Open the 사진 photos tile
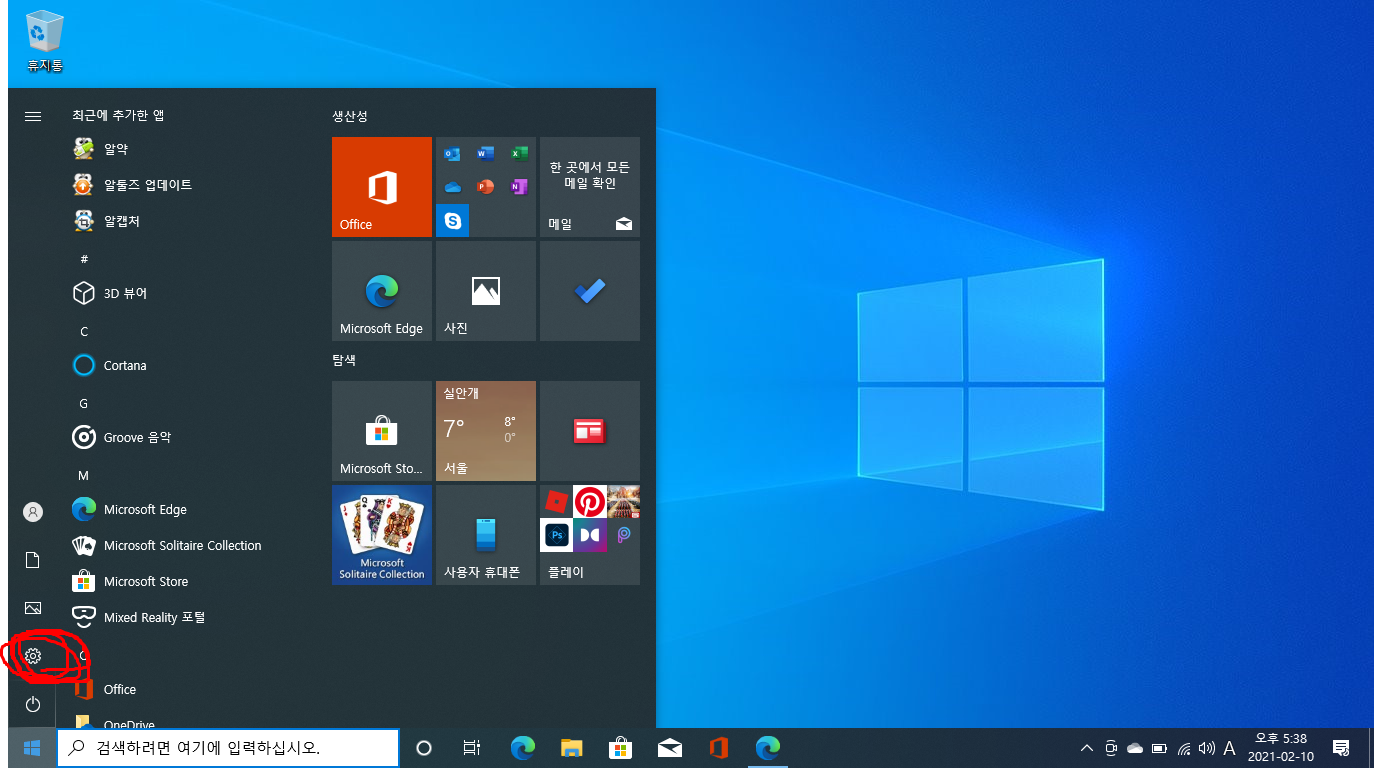1374x768 pixels. [486, 291]
